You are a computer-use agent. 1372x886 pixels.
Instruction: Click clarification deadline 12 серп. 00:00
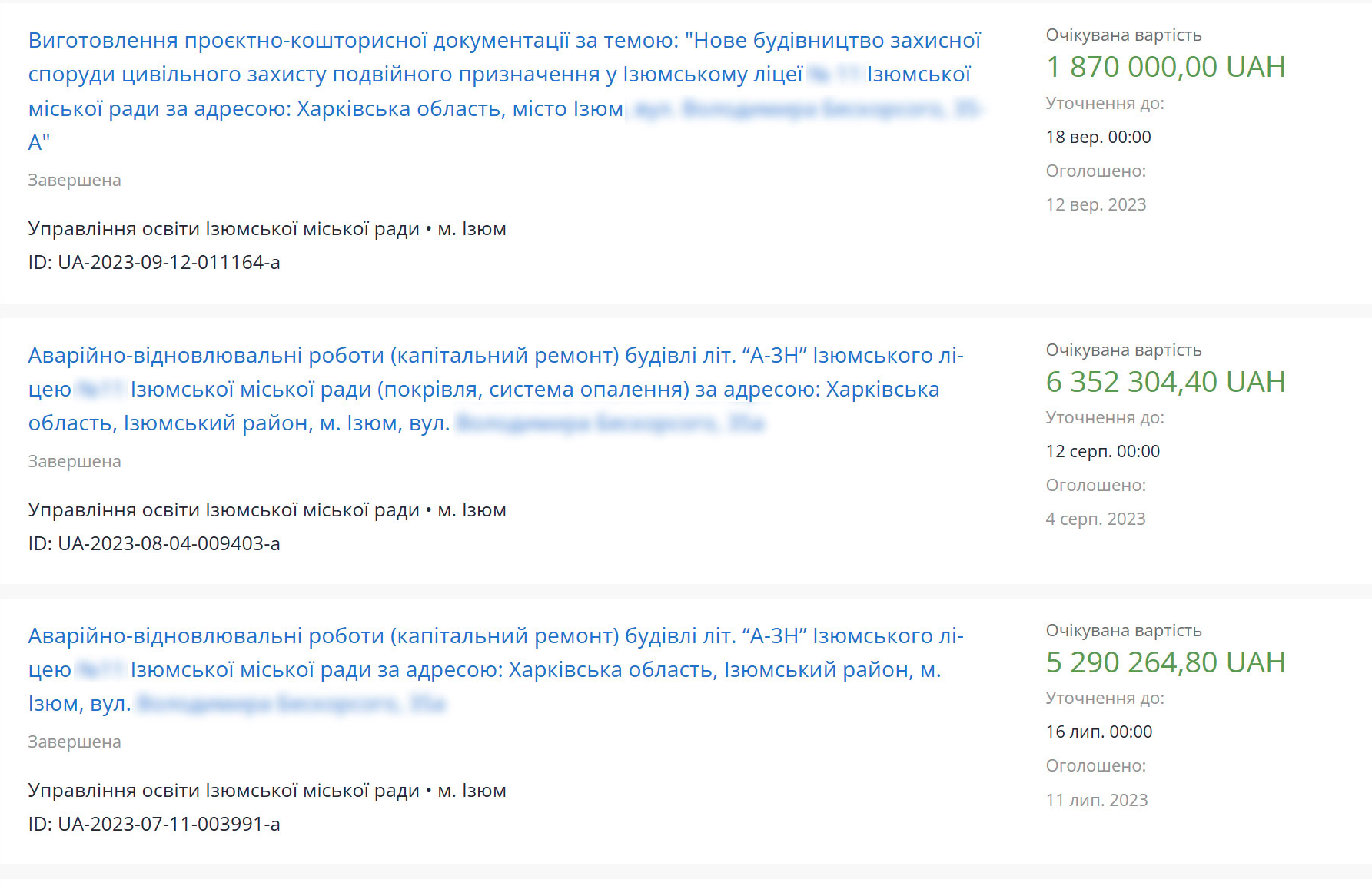[1102, 452]
